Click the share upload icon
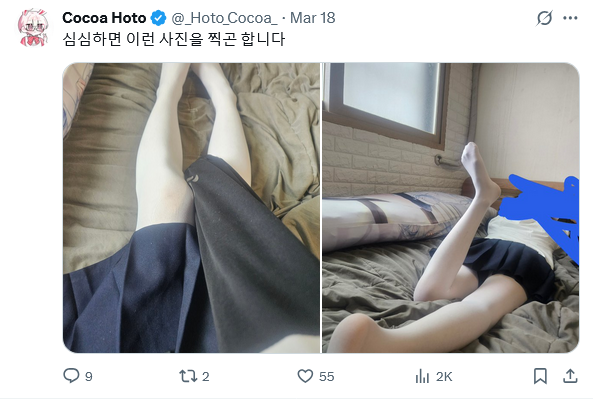The height and width of the screenshot is (400, 593). (570, 376)
